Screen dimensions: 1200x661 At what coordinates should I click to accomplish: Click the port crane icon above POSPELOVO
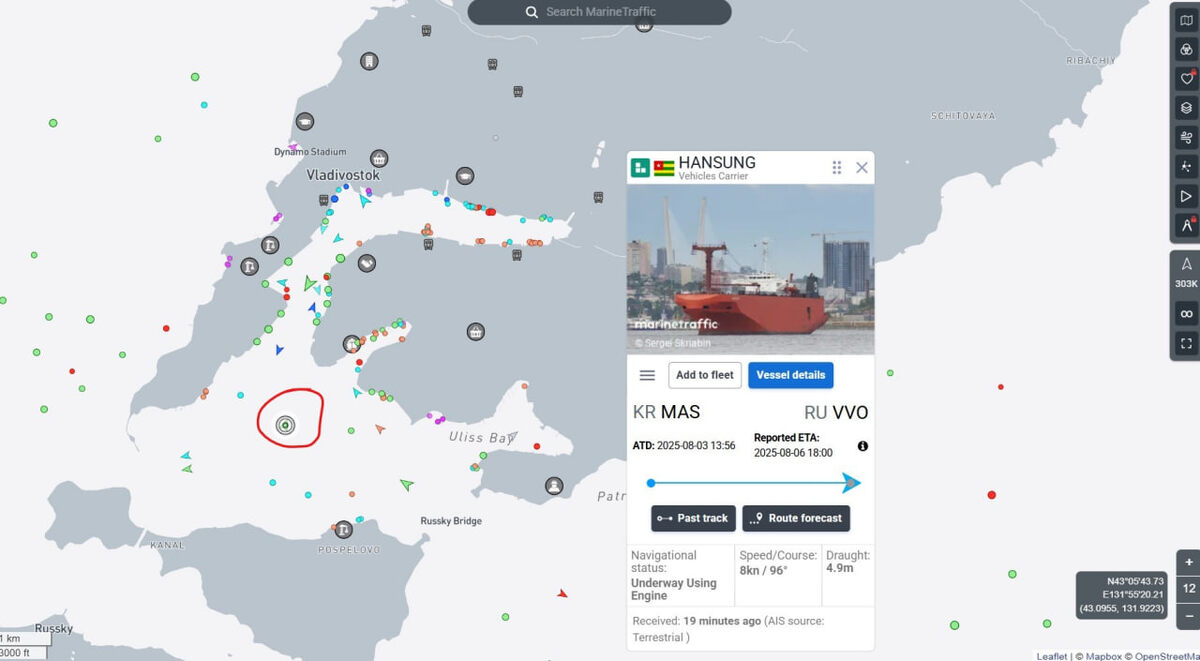click(344, 529)
